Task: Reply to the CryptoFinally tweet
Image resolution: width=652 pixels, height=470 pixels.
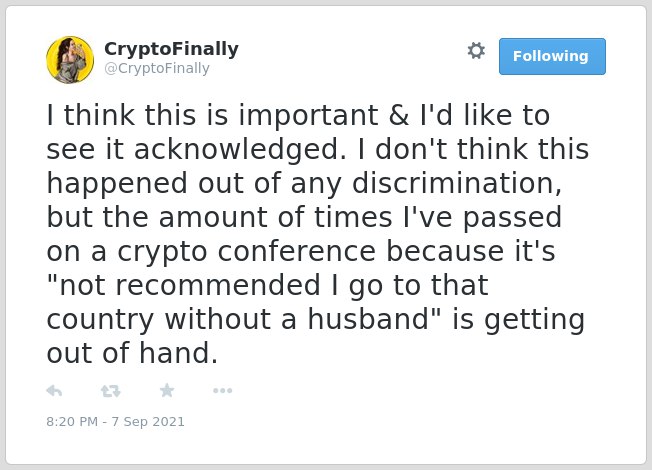Action: pyautogui.click(x=54, y=391)
